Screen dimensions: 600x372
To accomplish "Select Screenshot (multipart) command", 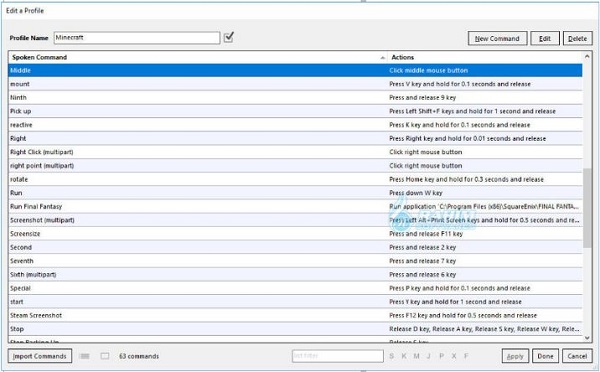I will coord(295,220).
